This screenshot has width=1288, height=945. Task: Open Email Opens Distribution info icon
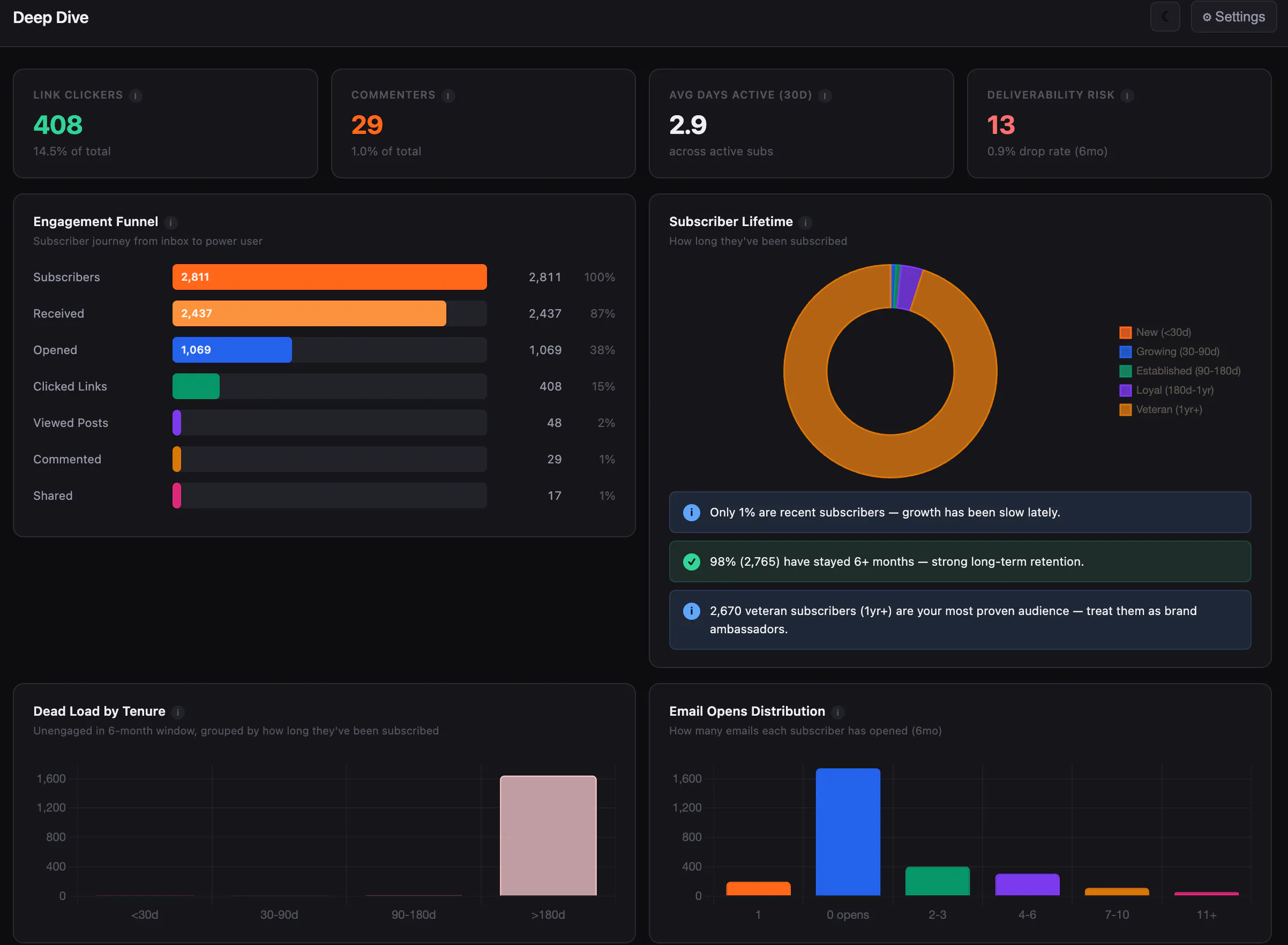click(837, 712)
